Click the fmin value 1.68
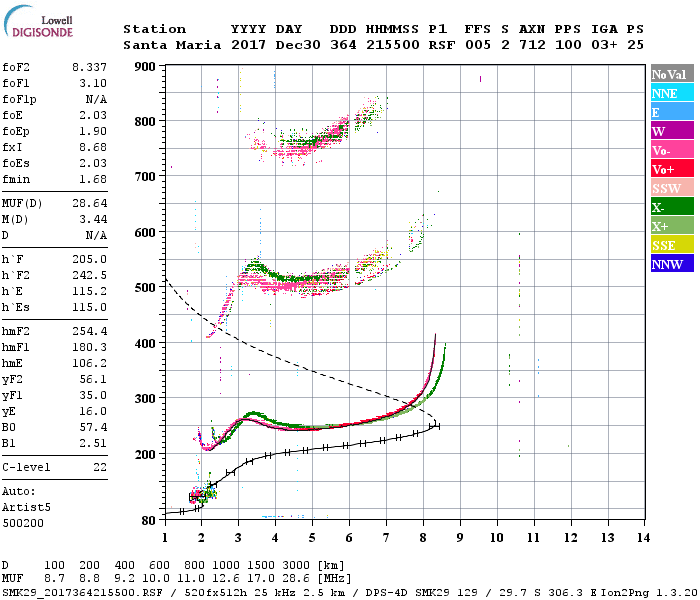 [x=93, y=179]
